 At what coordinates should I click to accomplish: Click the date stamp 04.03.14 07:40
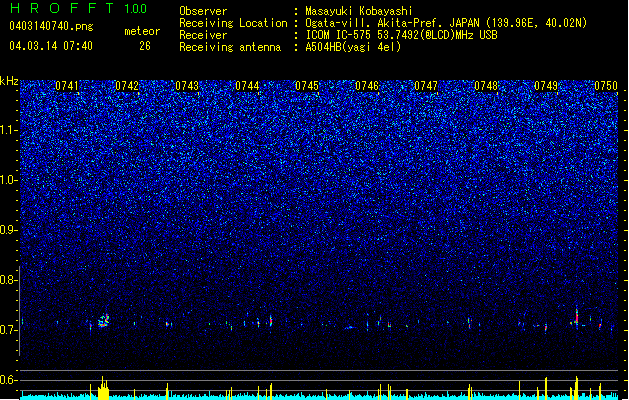pos(51,46)
